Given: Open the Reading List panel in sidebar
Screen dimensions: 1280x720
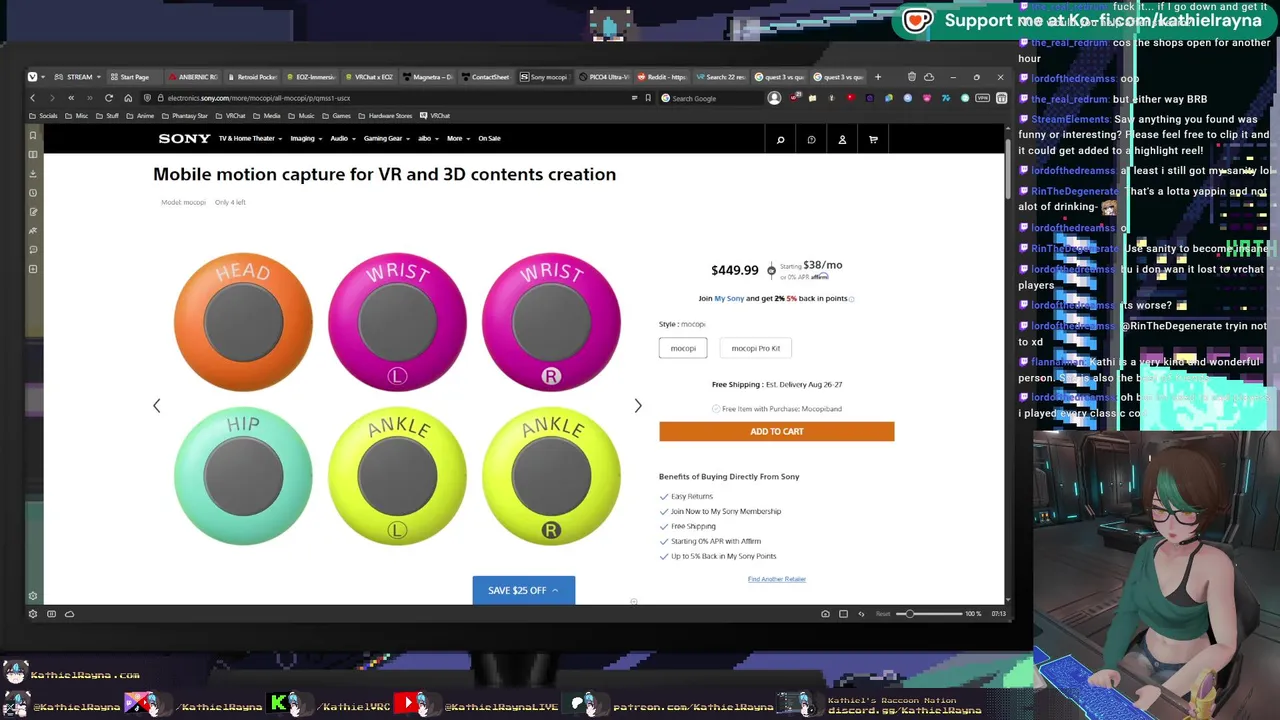Looking at the screenshot, I should pos(33,154).
